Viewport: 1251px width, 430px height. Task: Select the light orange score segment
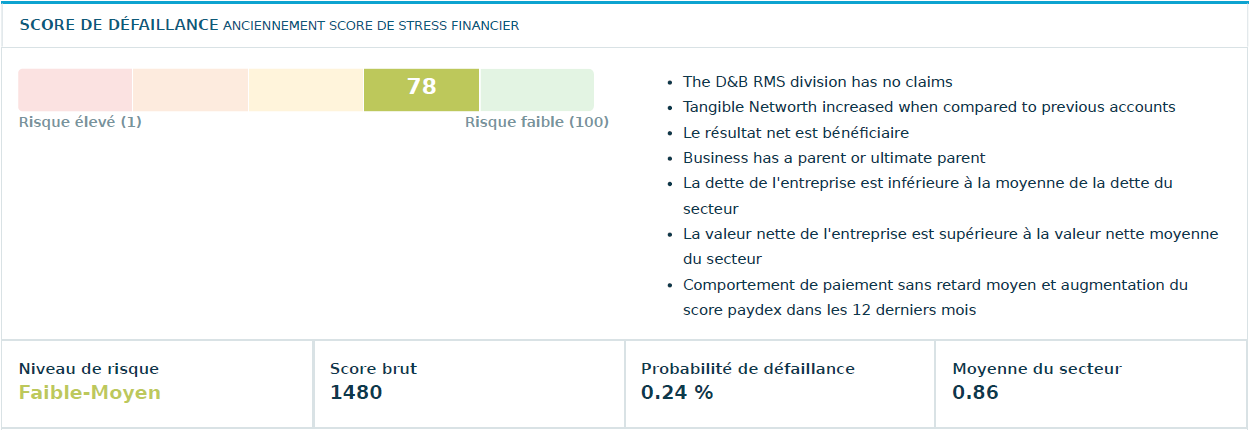(190, 90)
